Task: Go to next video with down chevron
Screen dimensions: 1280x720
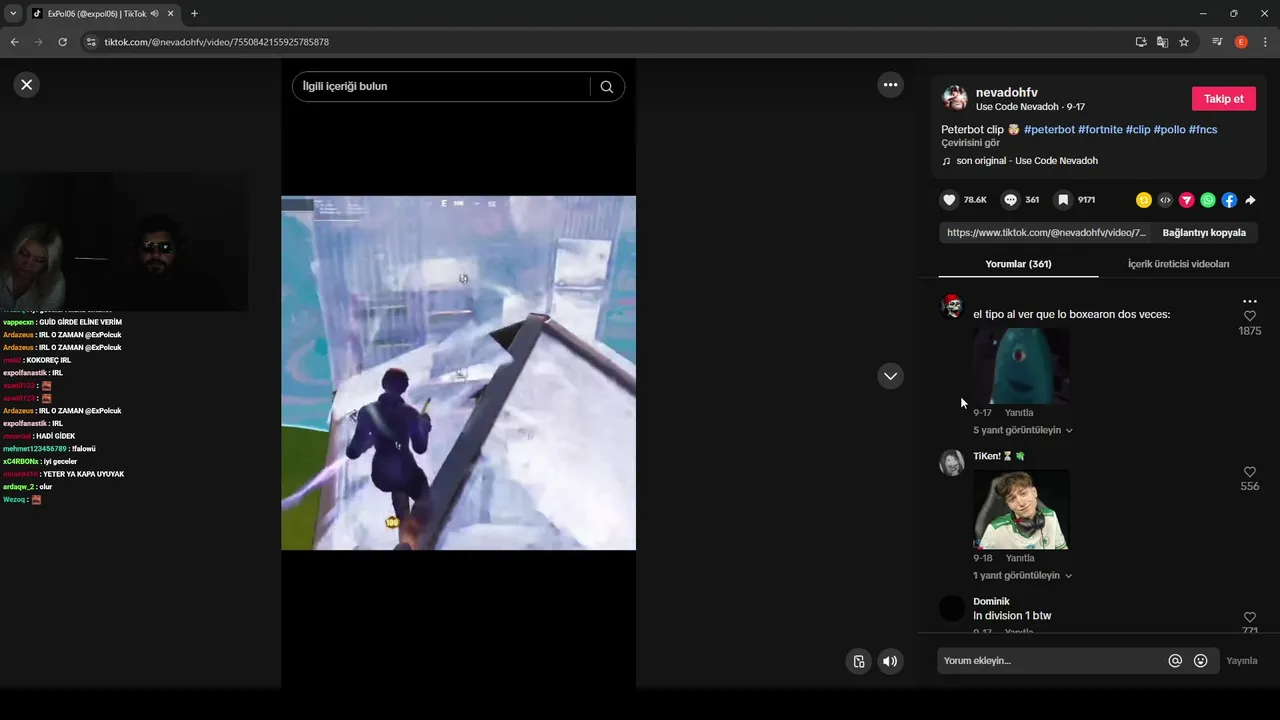Action: 890,376
